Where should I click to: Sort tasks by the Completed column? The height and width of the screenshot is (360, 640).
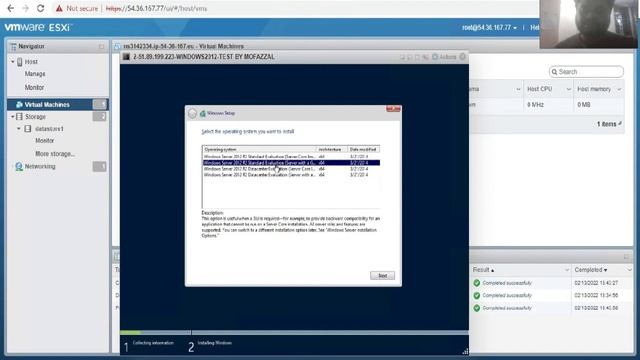(591, 270)
